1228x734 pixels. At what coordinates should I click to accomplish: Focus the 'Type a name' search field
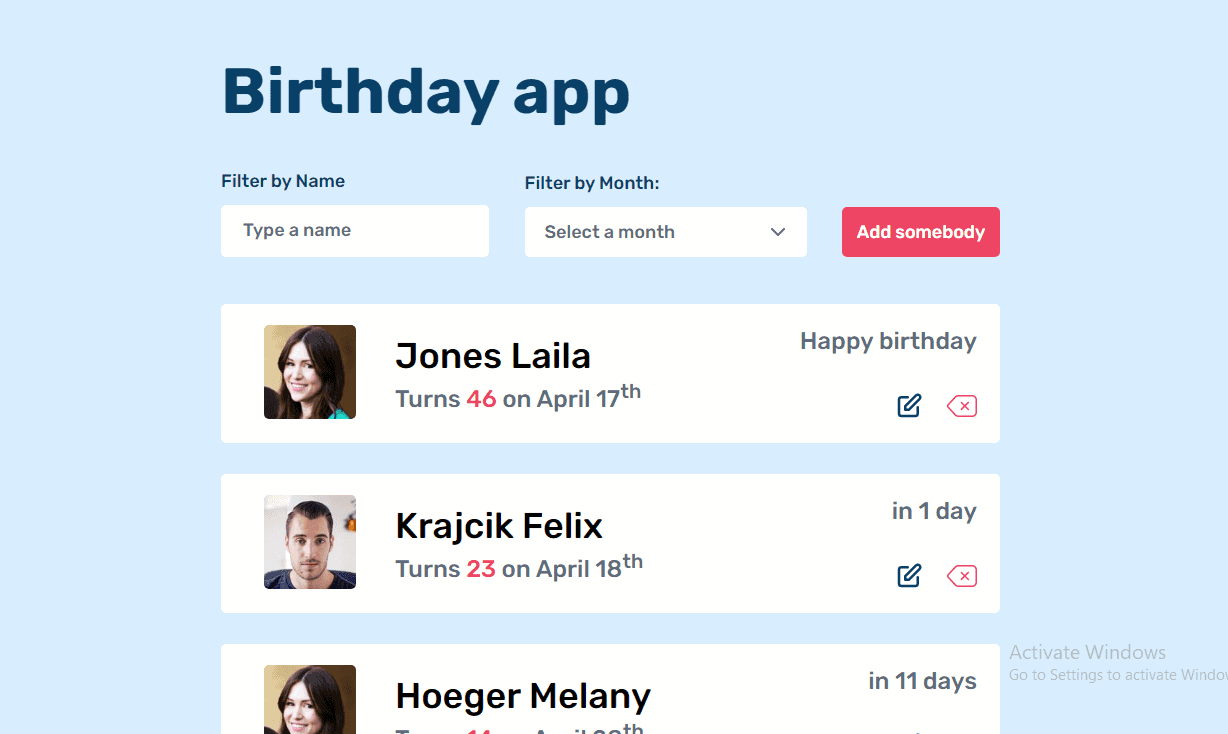[x=355, y=231]
